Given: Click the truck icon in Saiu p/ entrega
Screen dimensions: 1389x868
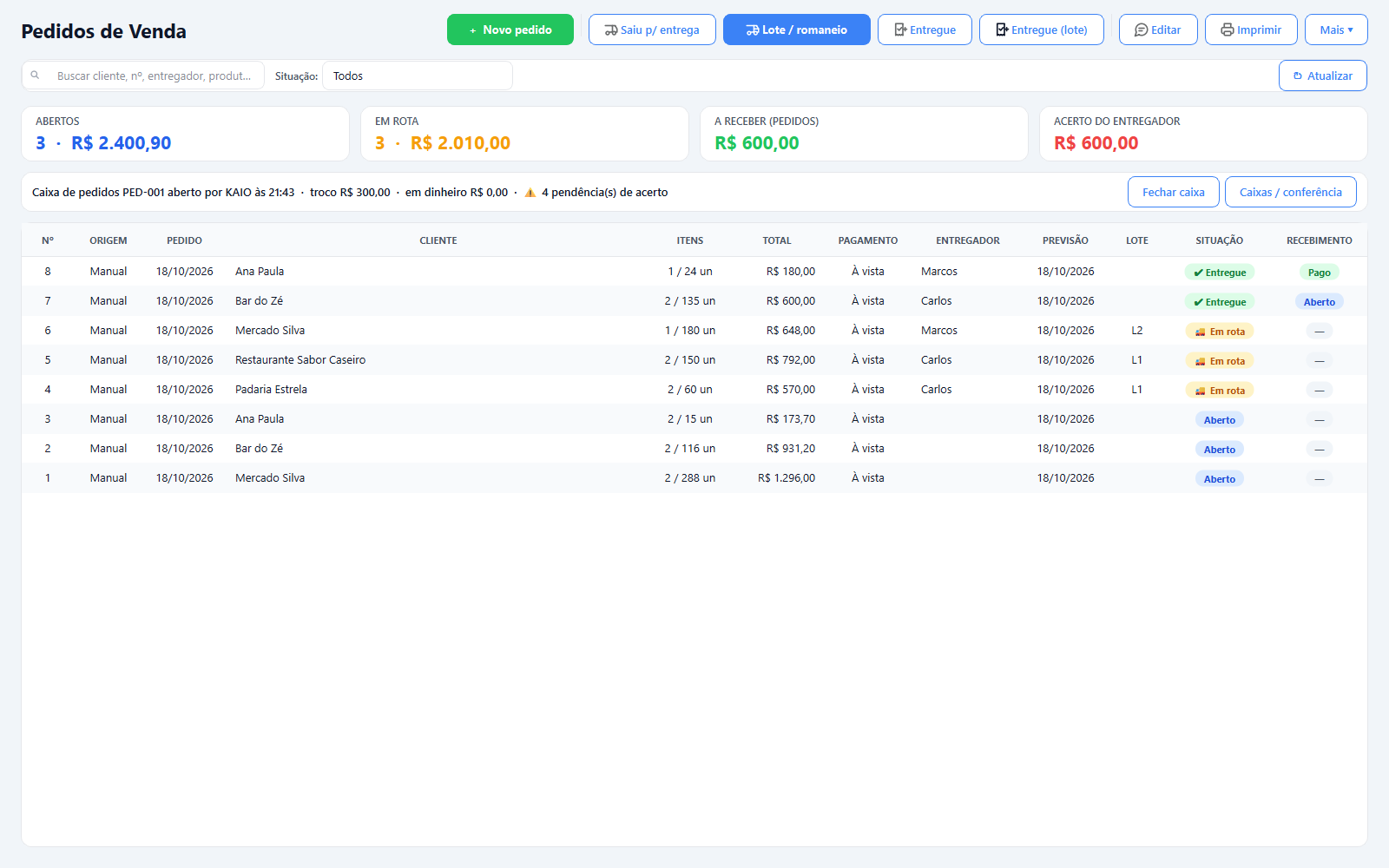Looking at the screenshot, I should pyautogui.click(x=611, y=30).
